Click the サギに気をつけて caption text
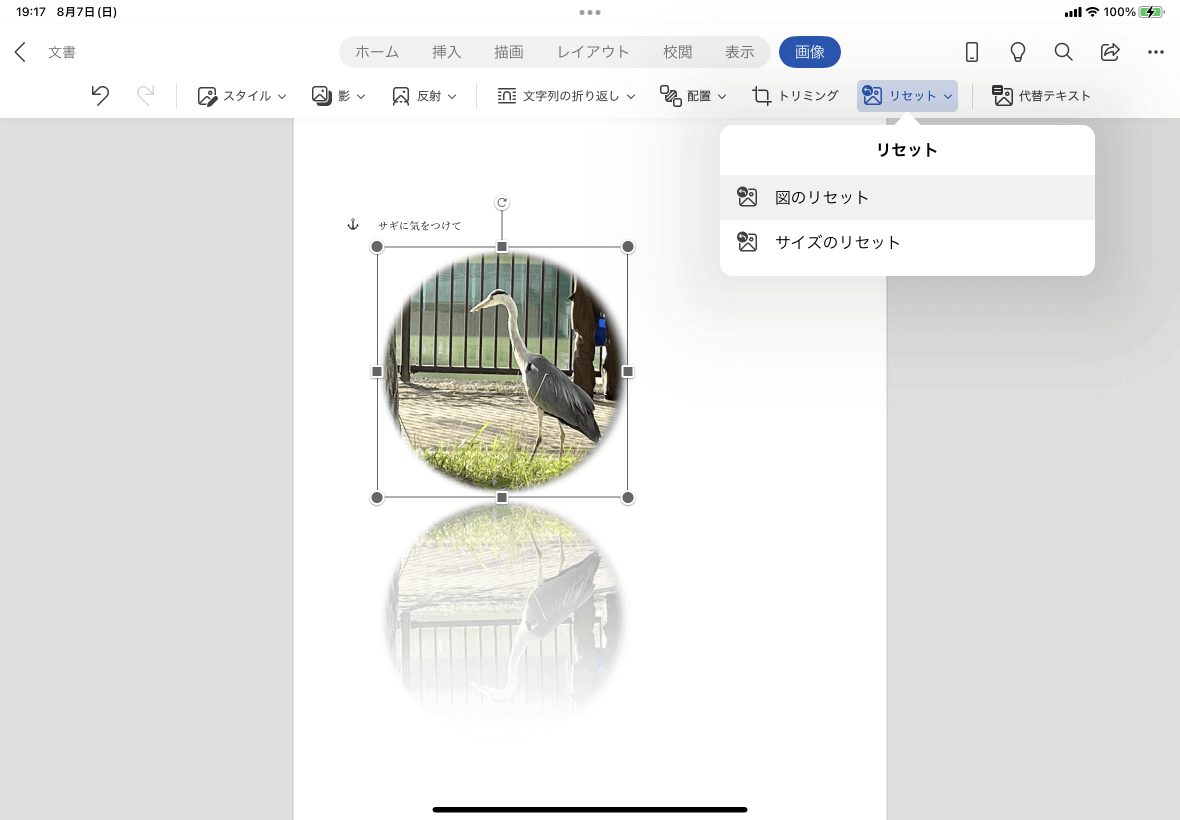The height and width of the screenshot is (820, 1180). point(419,225)
